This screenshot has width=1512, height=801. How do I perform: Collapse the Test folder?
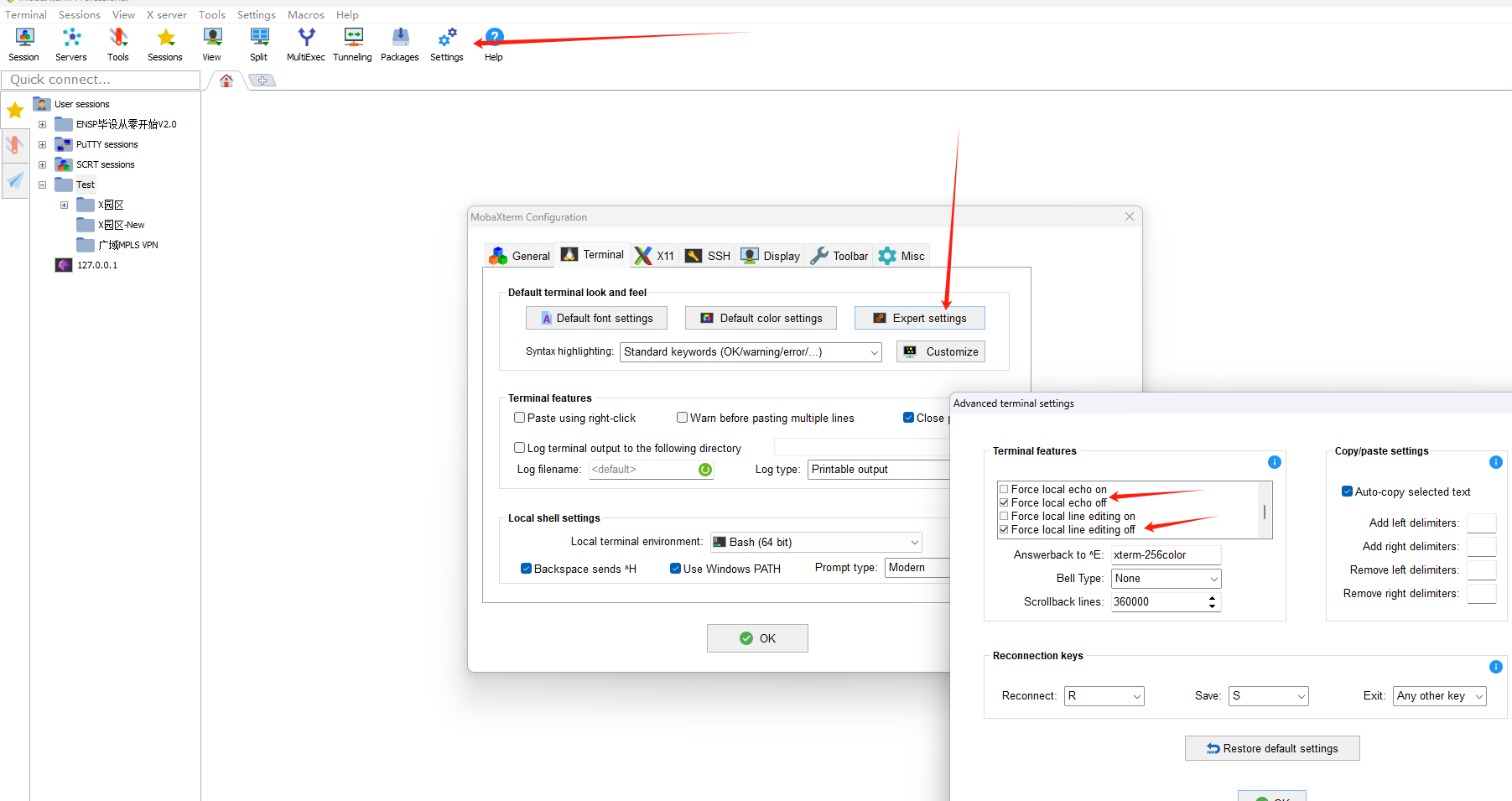[42, 185]
